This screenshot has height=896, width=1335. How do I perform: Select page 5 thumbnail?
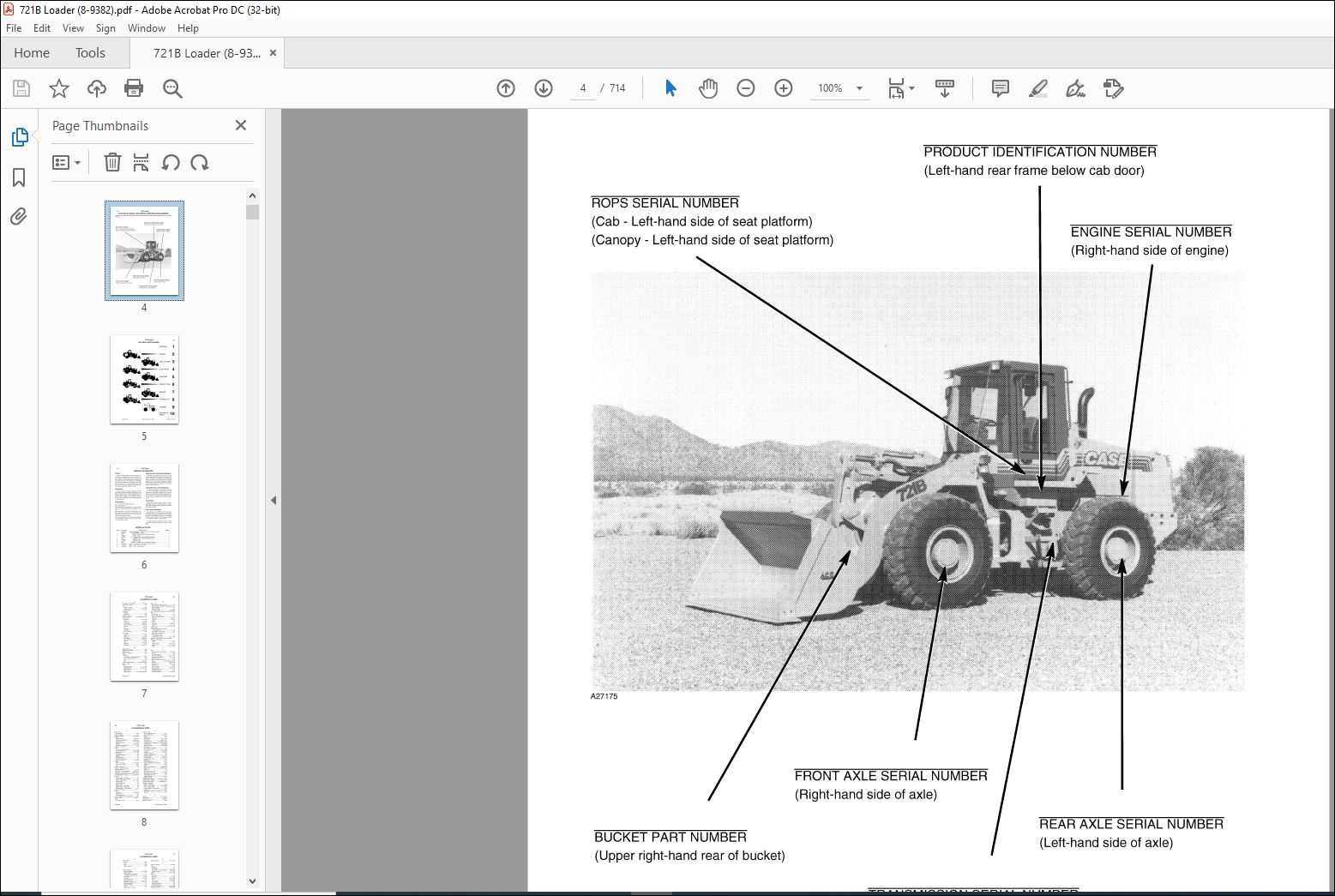[x=144, y=379]
